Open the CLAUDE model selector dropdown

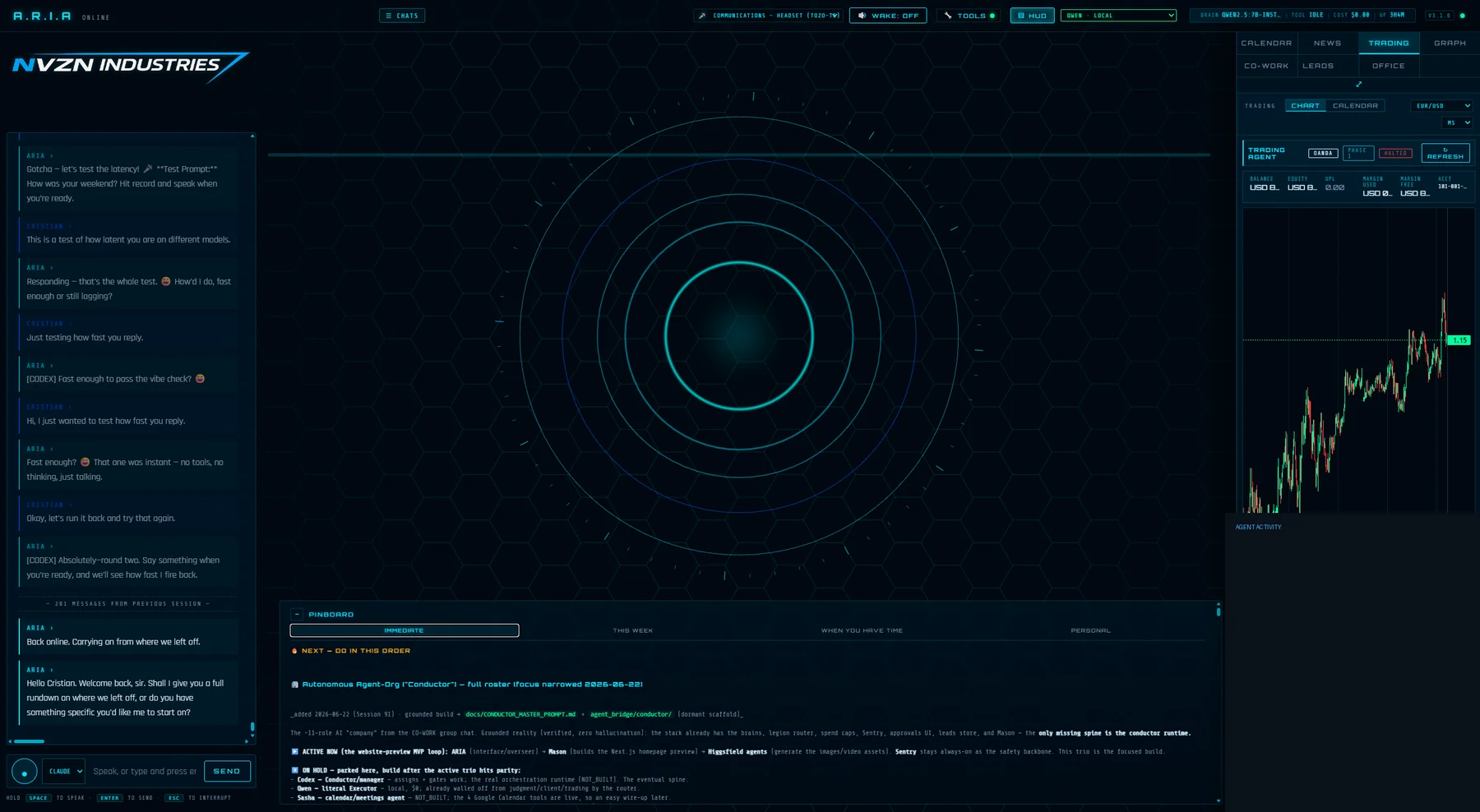pos(64,772)
